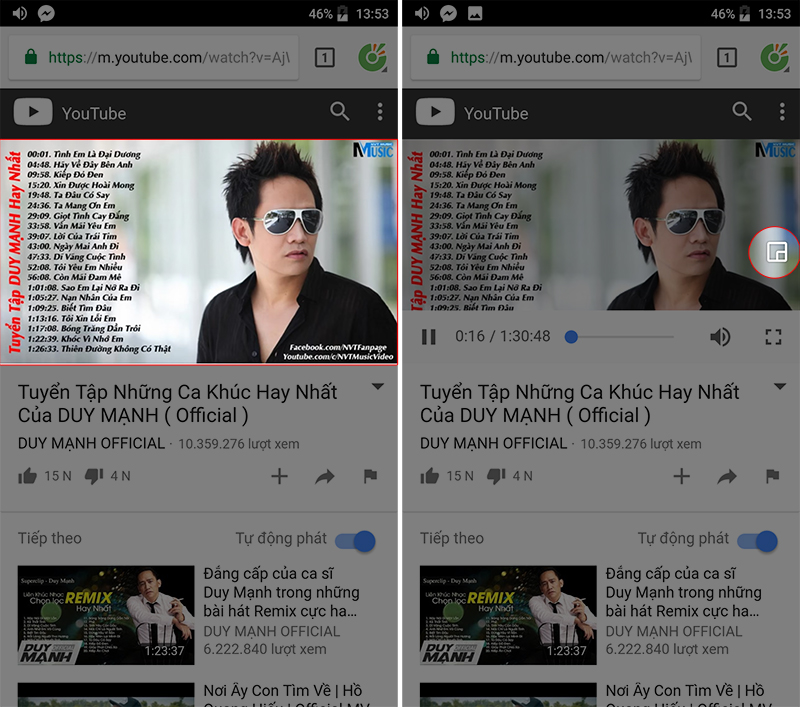Open Remix video thumbnail in left screenshot
This screenshot has width=800, height=707.
(x=106, y=615)
